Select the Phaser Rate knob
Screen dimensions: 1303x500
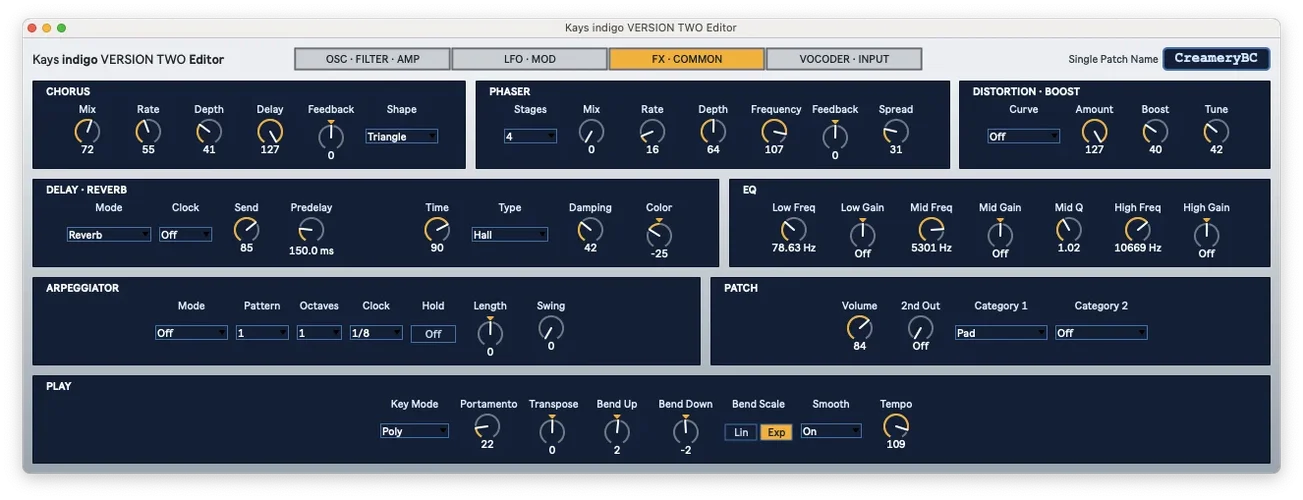coord(652,131)
